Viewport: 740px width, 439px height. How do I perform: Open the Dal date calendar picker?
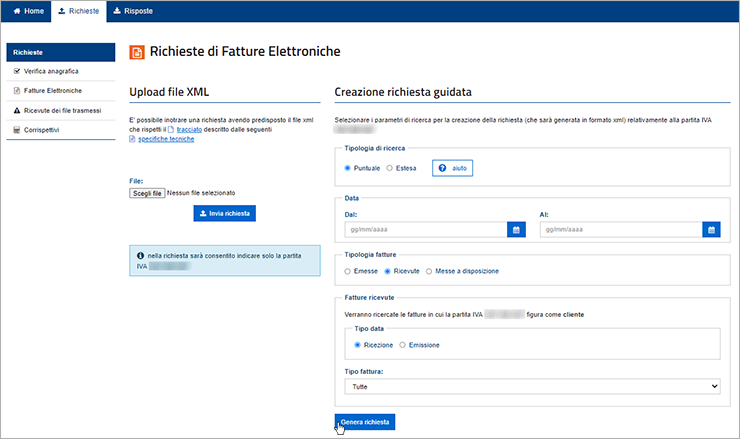tap(516, 230)
